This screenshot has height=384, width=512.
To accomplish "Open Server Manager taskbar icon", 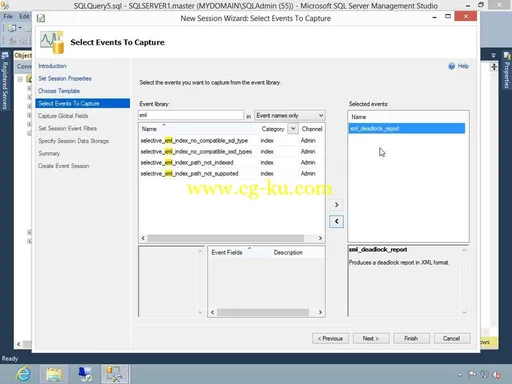I will [85, 374].
